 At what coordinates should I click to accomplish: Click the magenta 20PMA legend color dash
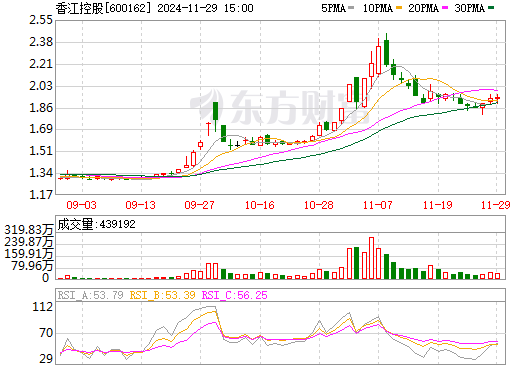tap(445, 8)
